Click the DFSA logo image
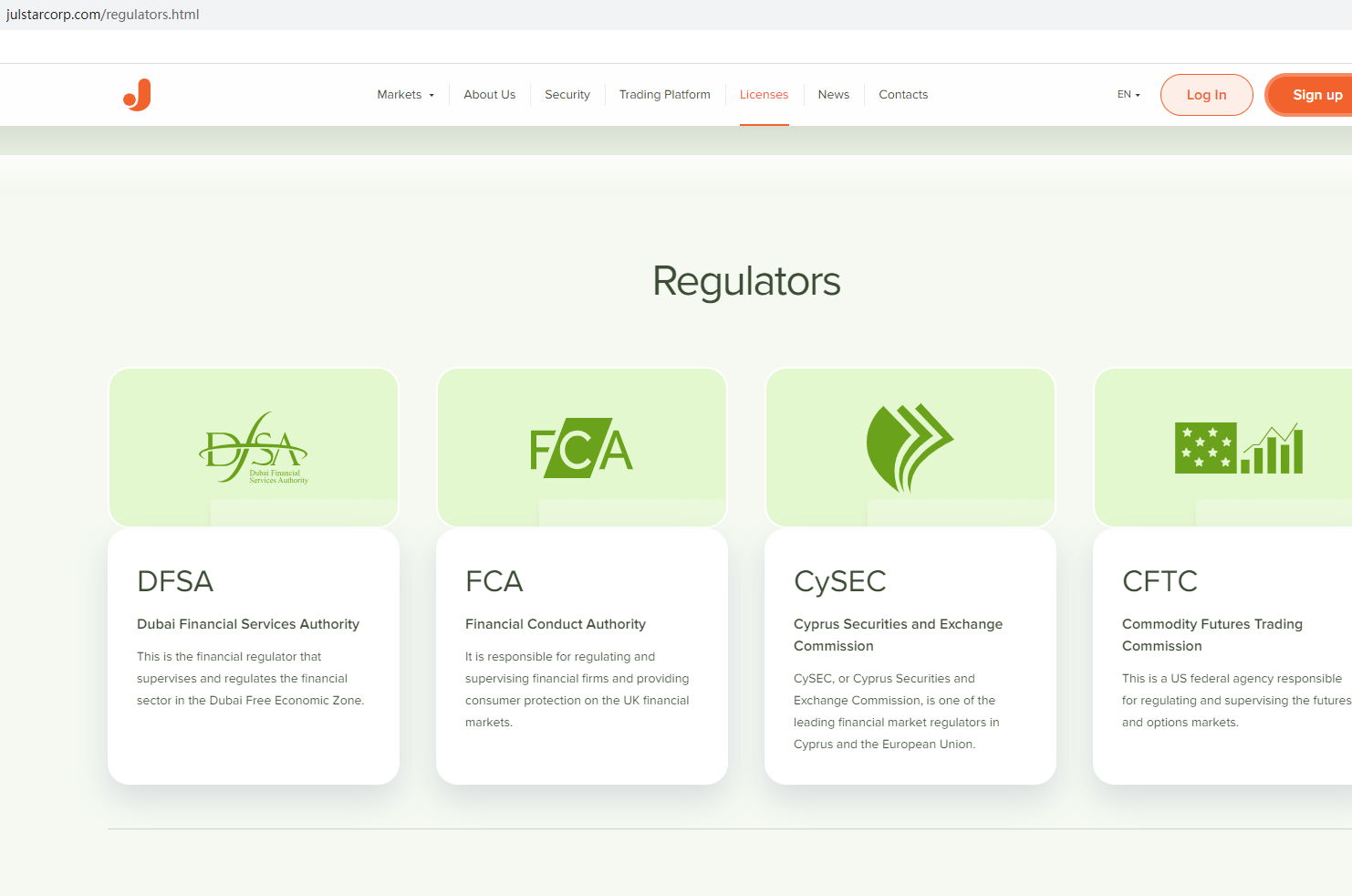This screenshot has width=1352, height=896. (x=254, y=448)
